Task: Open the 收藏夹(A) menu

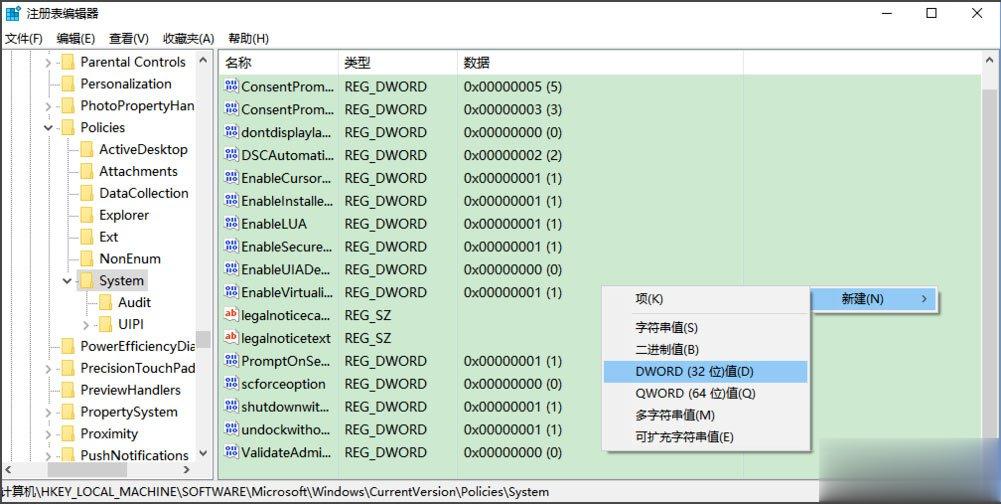Action: point(188,39)
